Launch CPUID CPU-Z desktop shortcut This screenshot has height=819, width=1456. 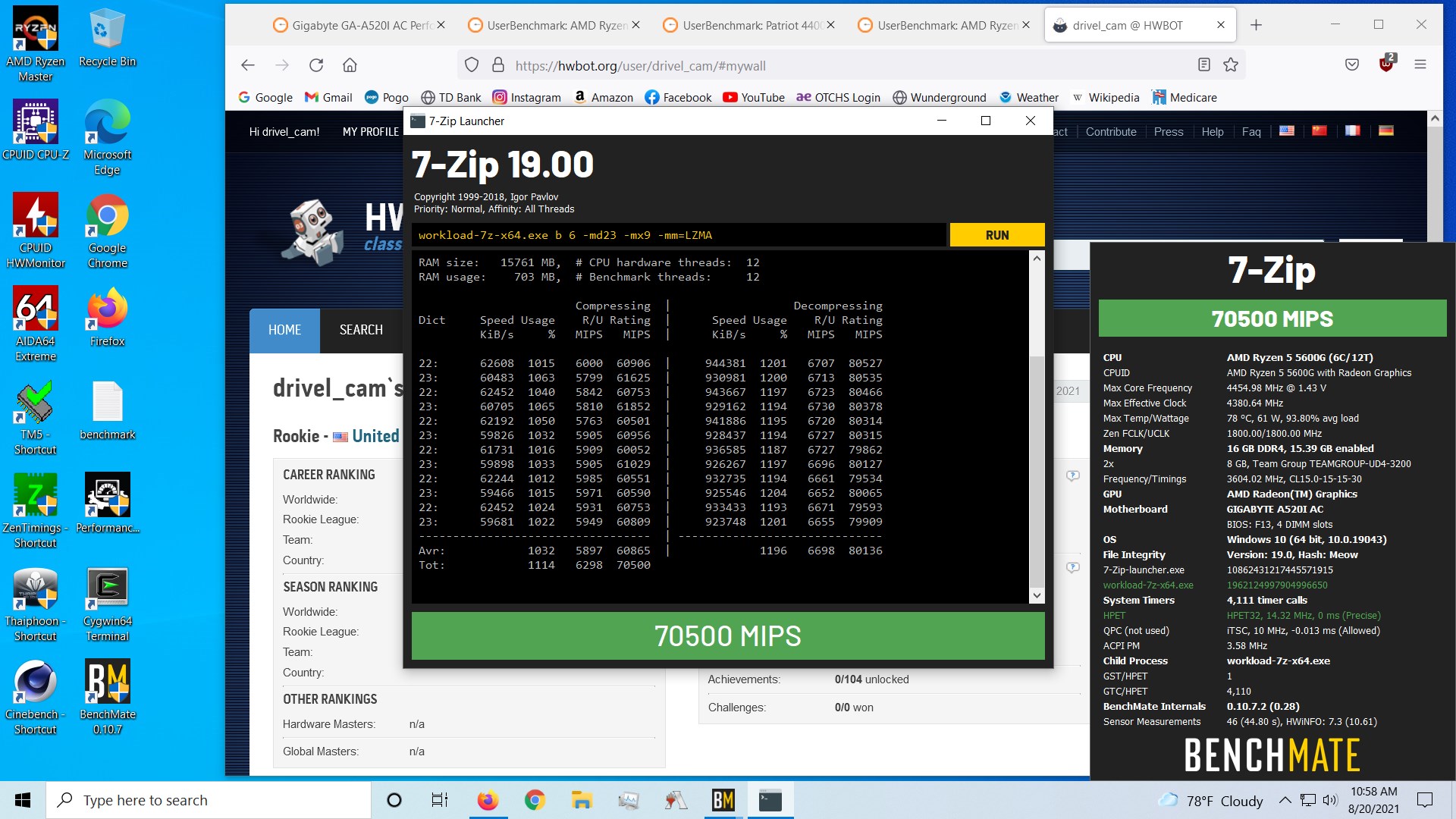click(x=36, y=130)
